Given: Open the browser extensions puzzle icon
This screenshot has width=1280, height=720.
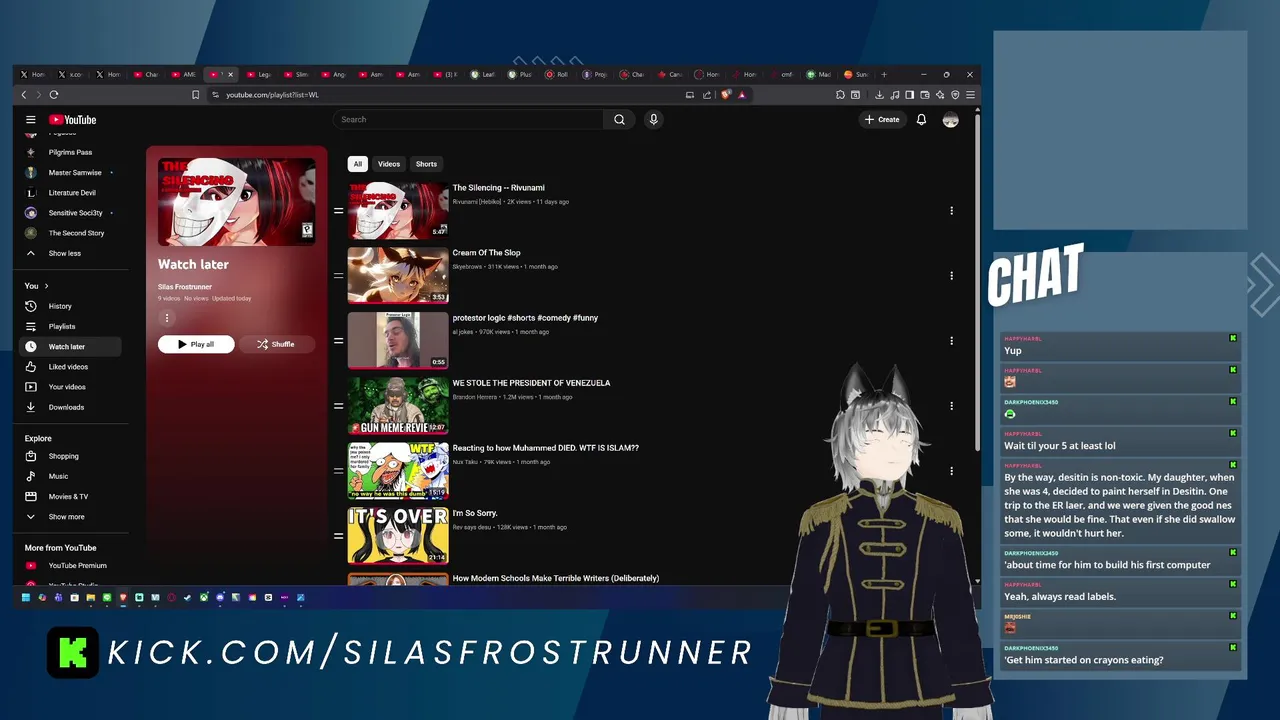Looking at the screenshot, I should click(x=840, y=95).
